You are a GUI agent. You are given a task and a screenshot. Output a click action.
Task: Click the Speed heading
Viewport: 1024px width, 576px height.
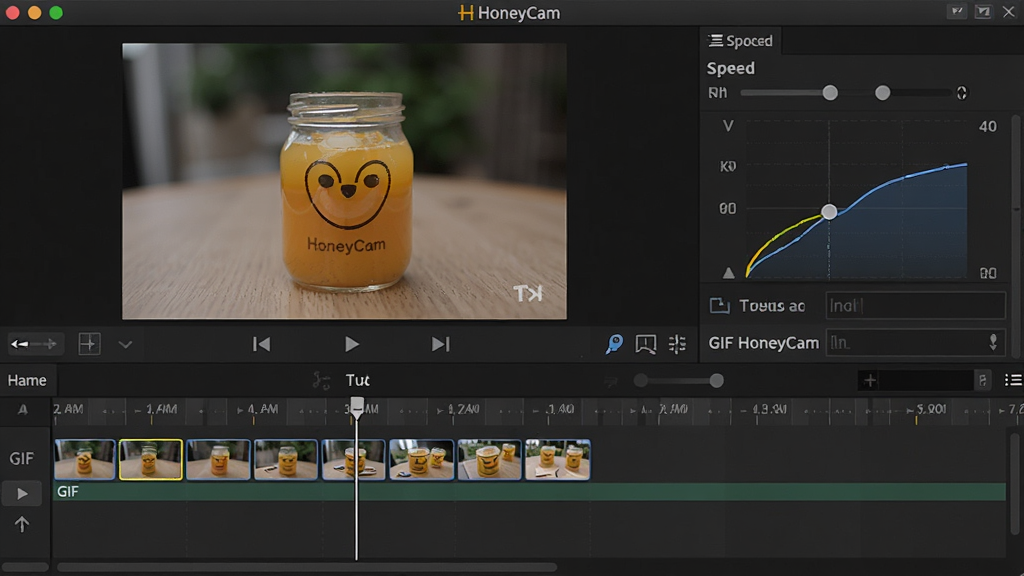pyautogui.click(x=731, y=68)
